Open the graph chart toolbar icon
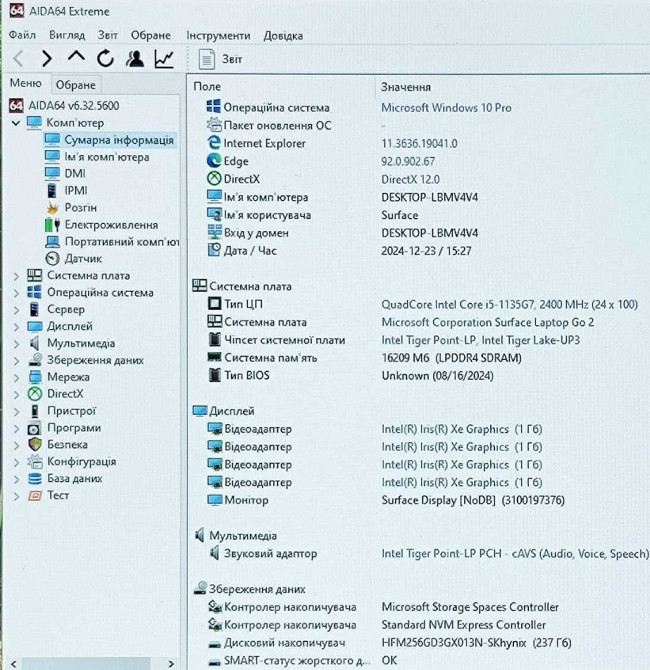The height and width of the screenshot is (670, 650). [164, 59]
